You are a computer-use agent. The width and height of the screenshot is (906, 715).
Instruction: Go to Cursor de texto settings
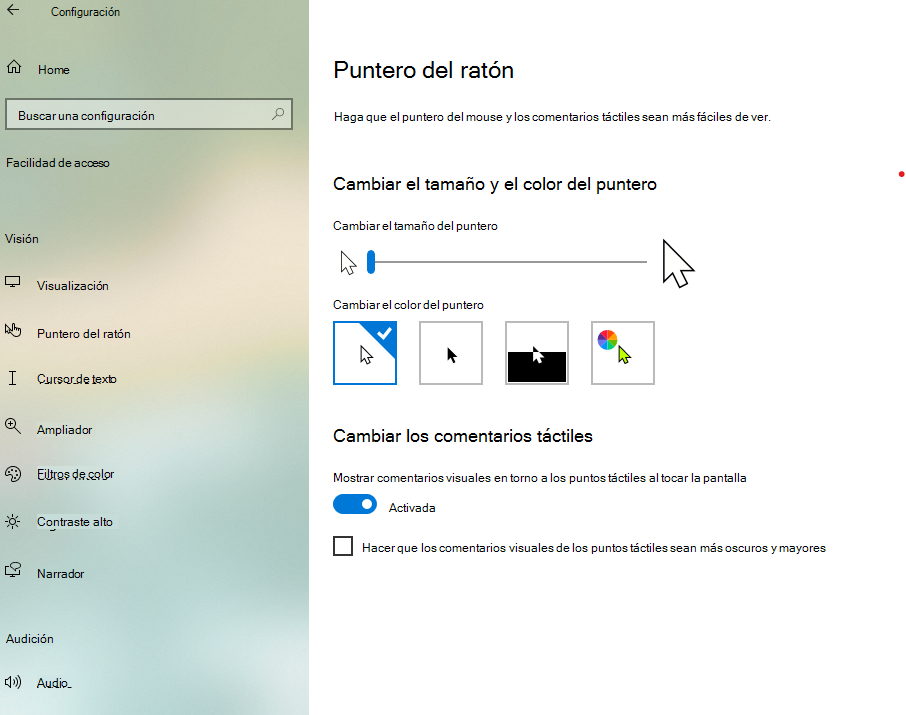click(x=77, y=379)
